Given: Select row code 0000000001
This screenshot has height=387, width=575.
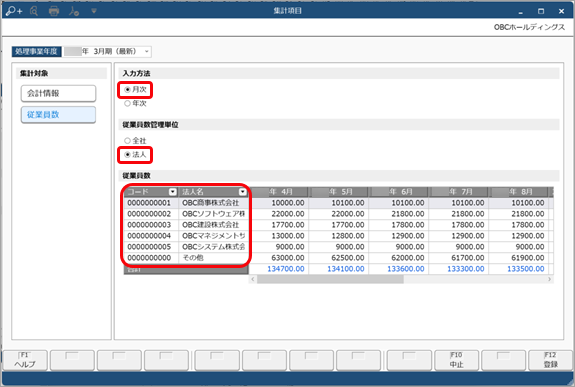Looking at the screenshot, I should (151, 203).
